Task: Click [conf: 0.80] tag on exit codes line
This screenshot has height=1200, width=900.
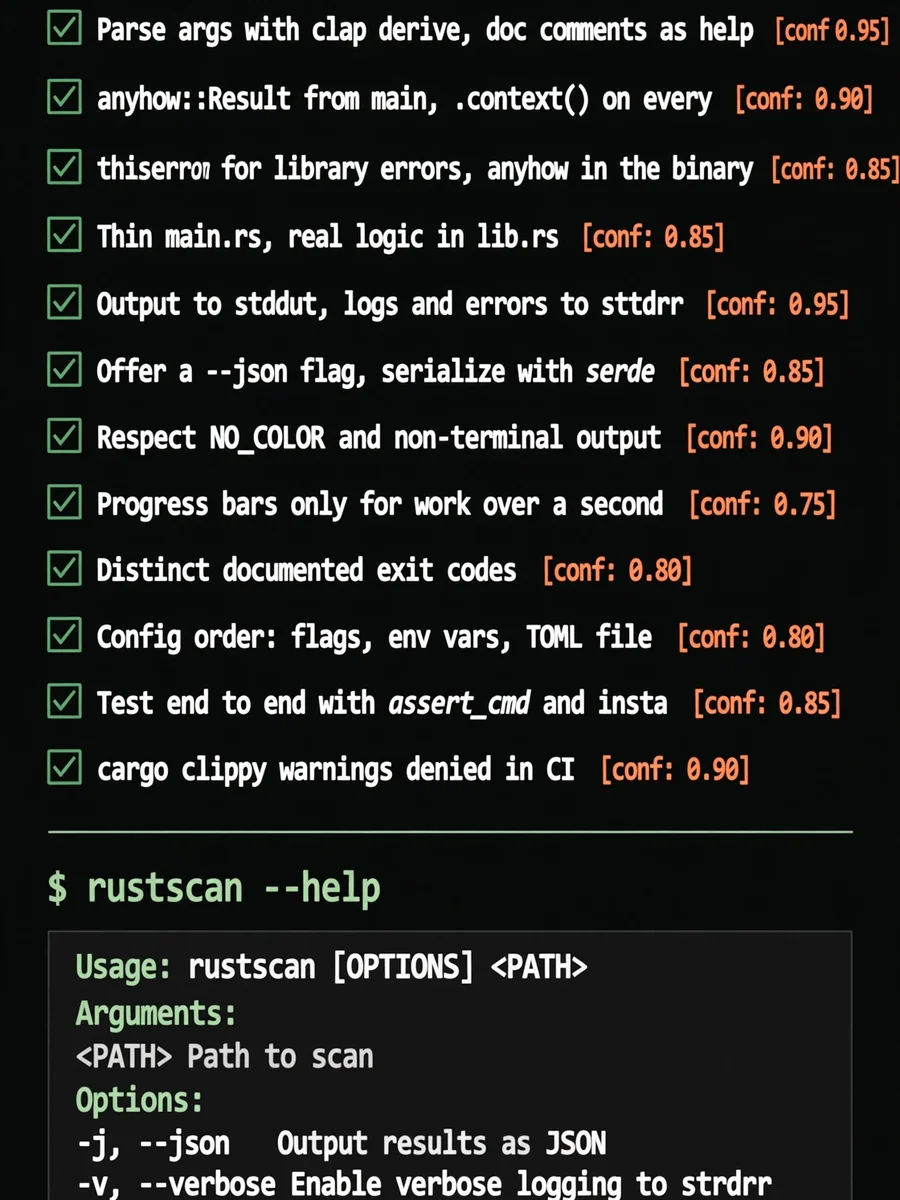Action: (x=617, y=570)
